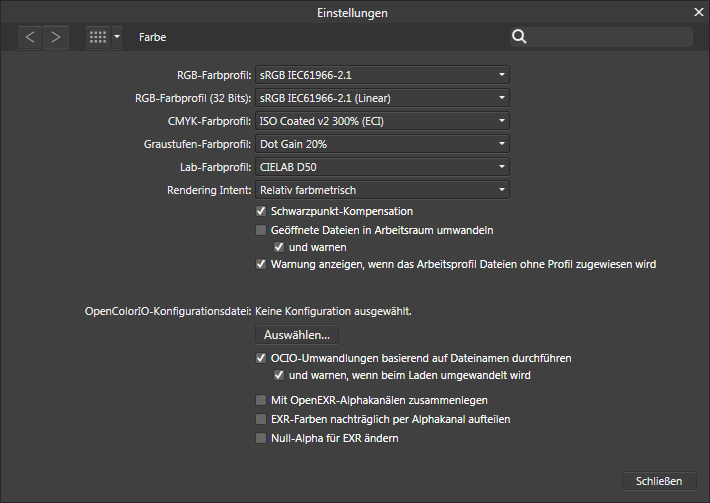
Task: Uncheck OCIO-Umwandlungen basierend auf Dateinamen
Action: (x=261, y=358)
